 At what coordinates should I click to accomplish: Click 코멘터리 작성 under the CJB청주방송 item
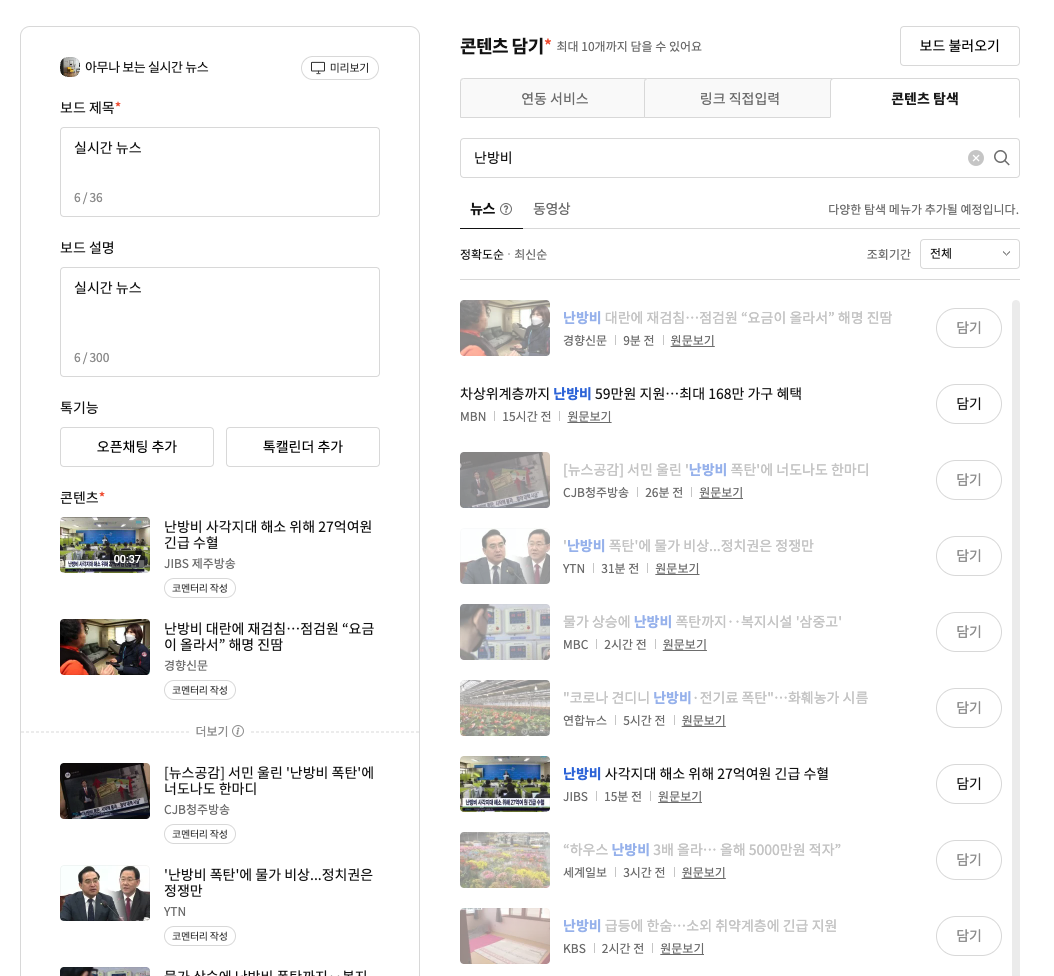[200, 834]
